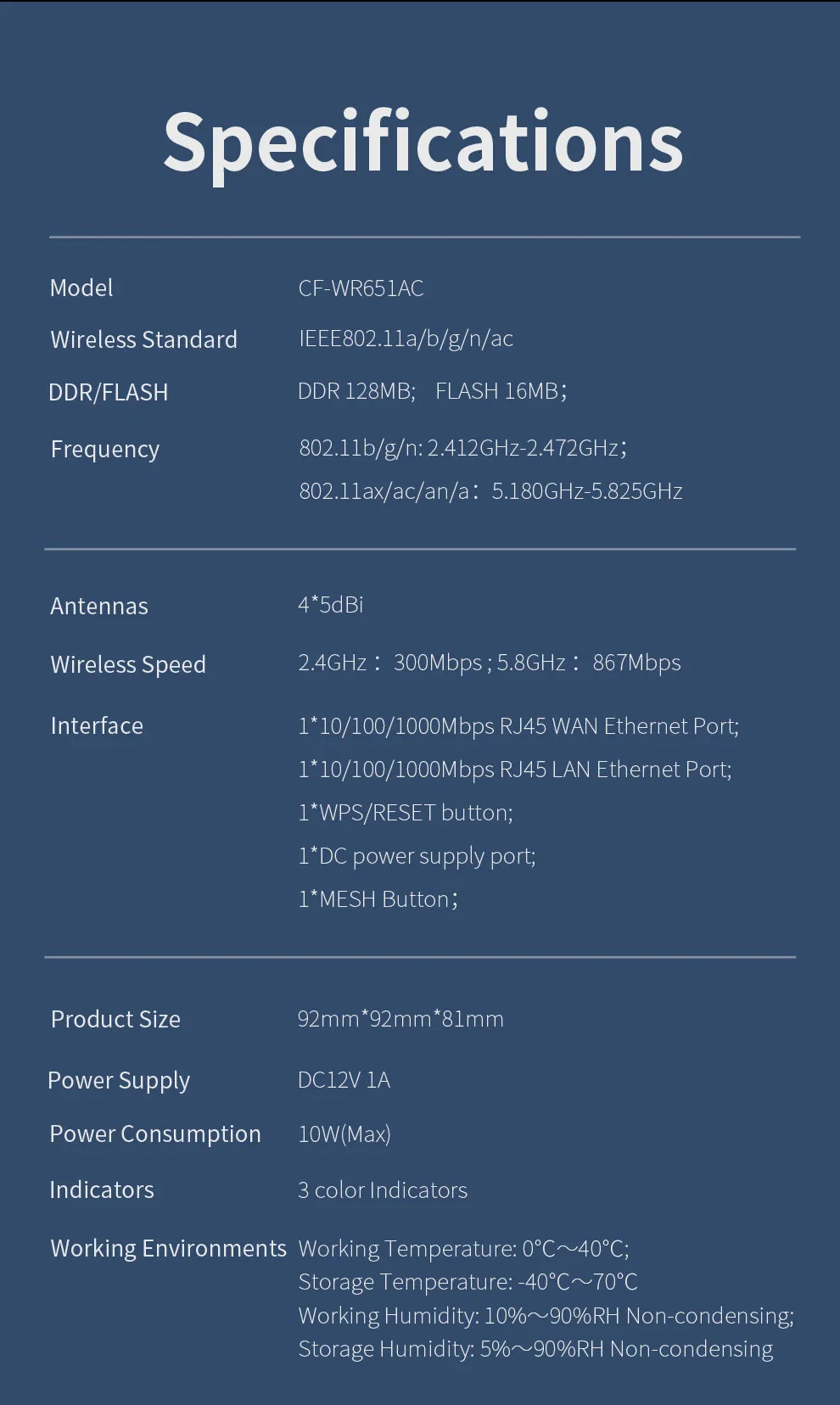Click the Specifications heading
The width and height of the screenshot is (840, 1405).
tap(423, 143)
